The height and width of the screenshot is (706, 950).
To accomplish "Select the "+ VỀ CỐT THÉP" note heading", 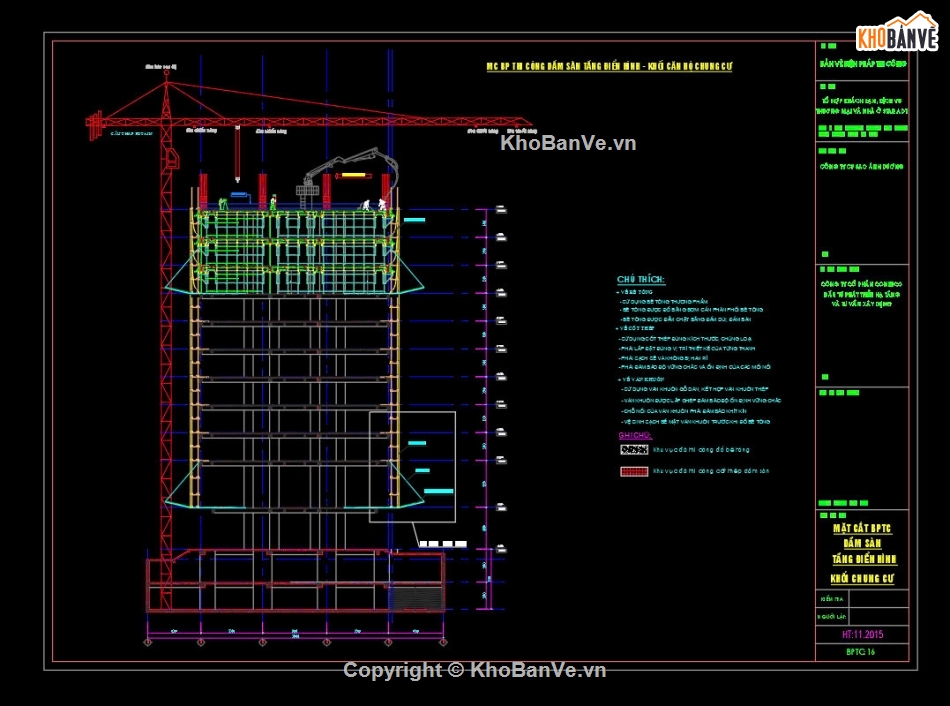I will click(636, 328).
